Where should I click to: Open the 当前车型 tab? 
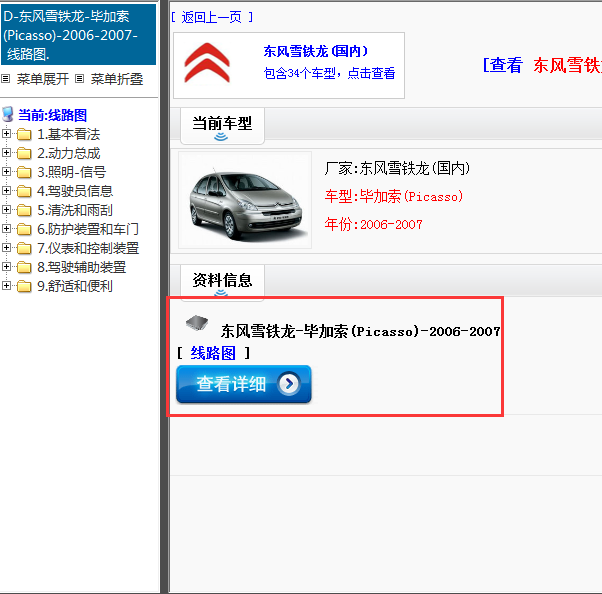point(222,126)
